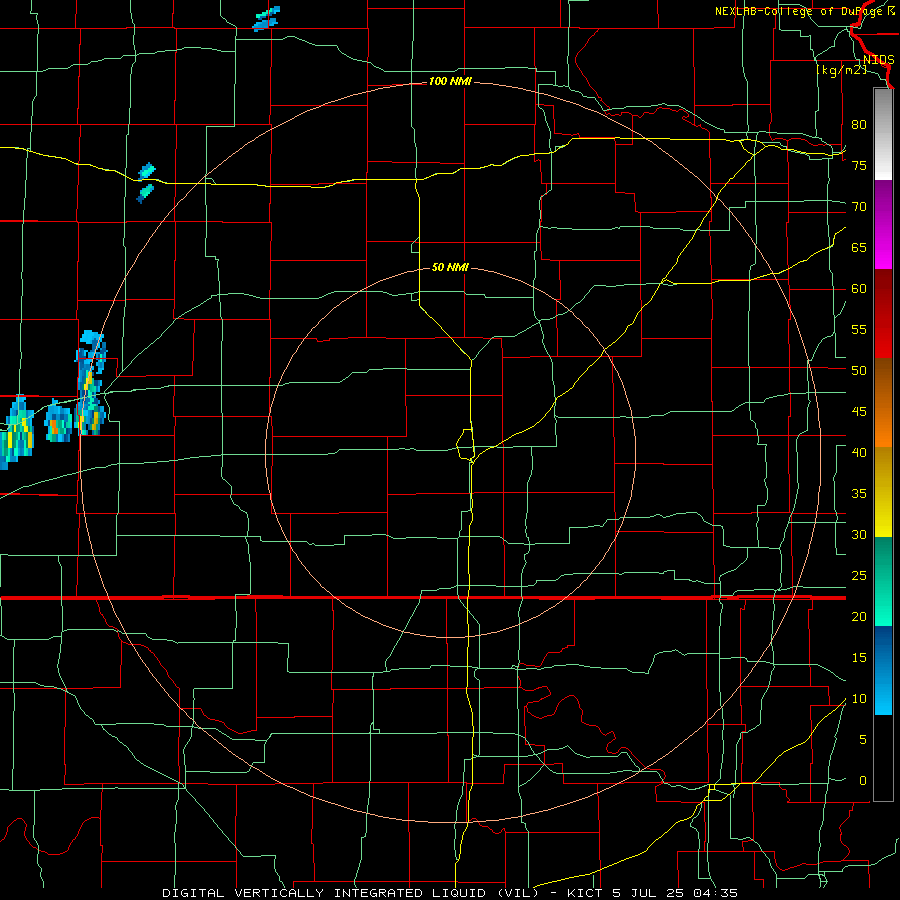Click the '60' value on the scale
The width and height of the screenshot is (900, 900).
tap(859, 289)
